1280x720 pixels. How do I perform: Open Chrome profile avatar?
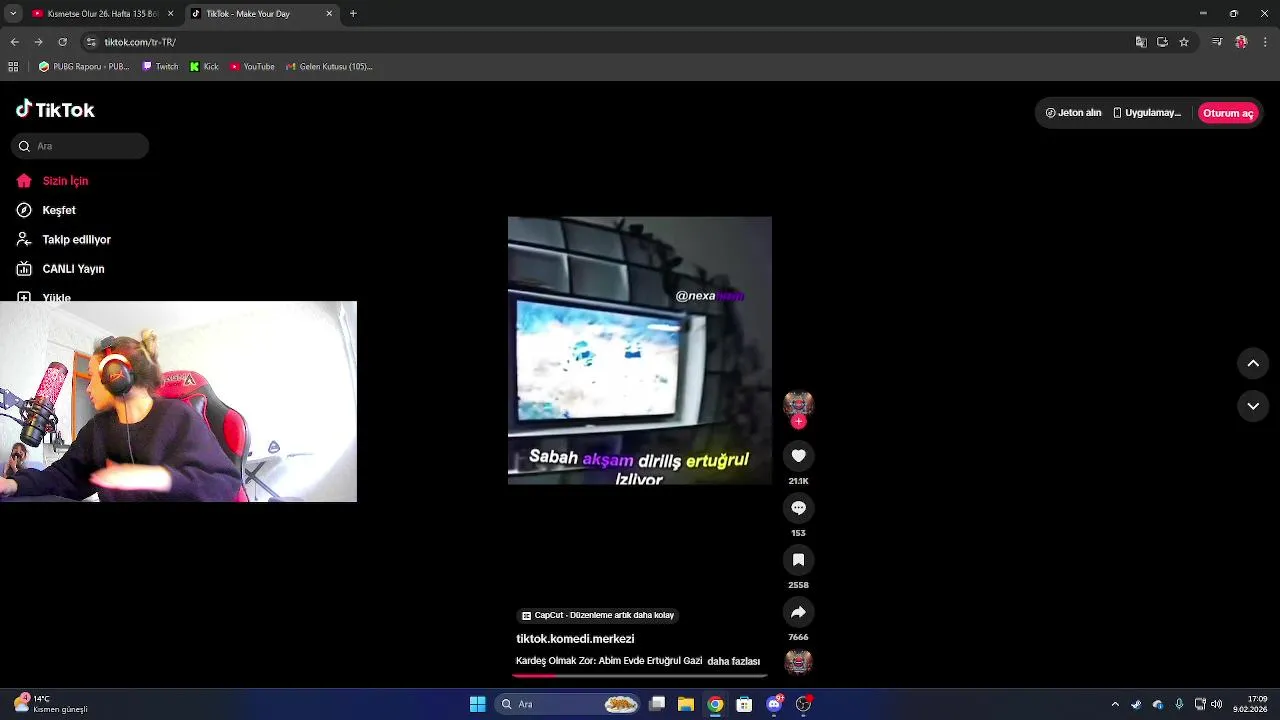tap(1241, 42)
